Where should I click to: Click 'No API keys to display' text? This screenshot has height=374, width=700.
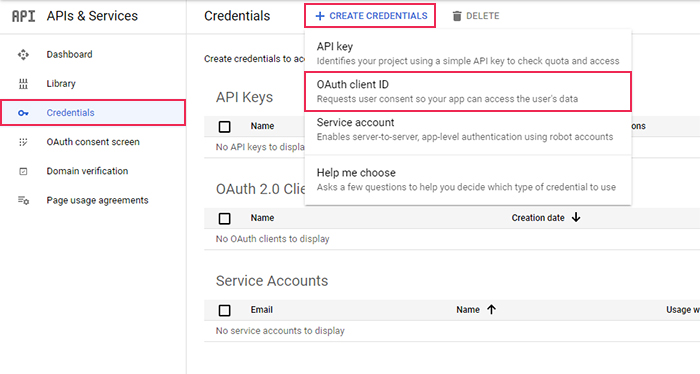click(260, 147)
